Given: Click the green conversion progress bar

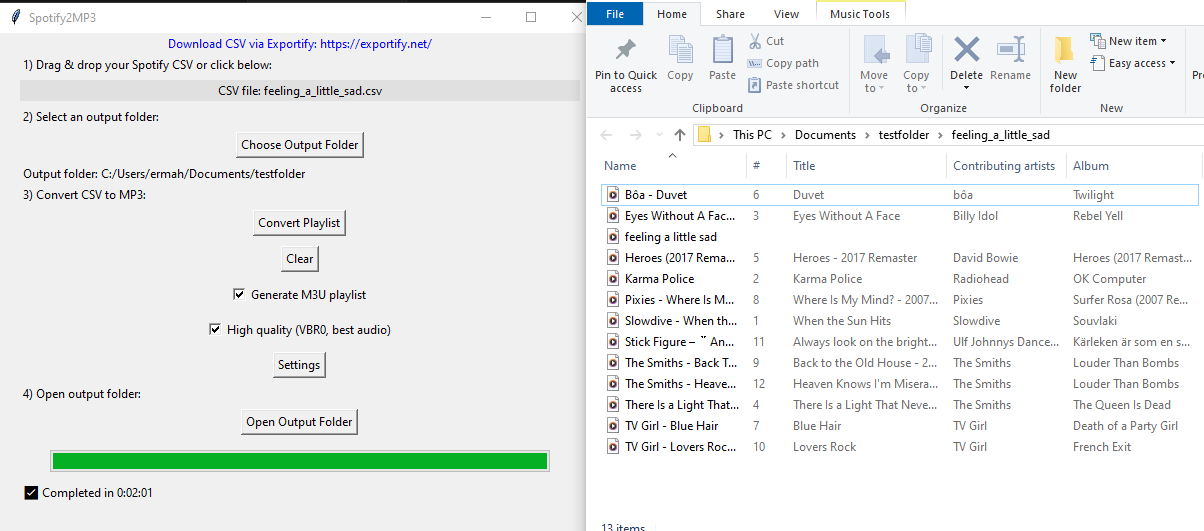Looking at the screenshot, I should pyautogui.click(x=300, y=461).
